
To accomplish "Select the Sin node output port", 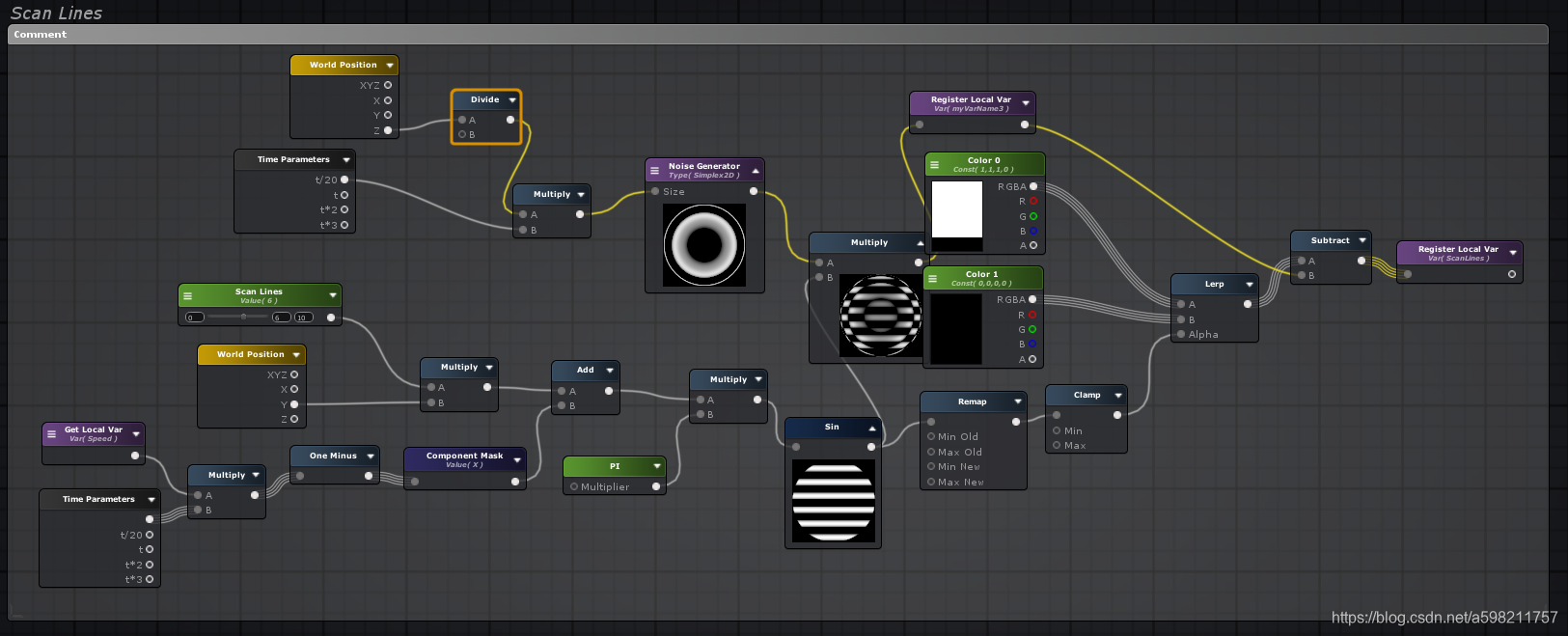I will coord(871,447).
